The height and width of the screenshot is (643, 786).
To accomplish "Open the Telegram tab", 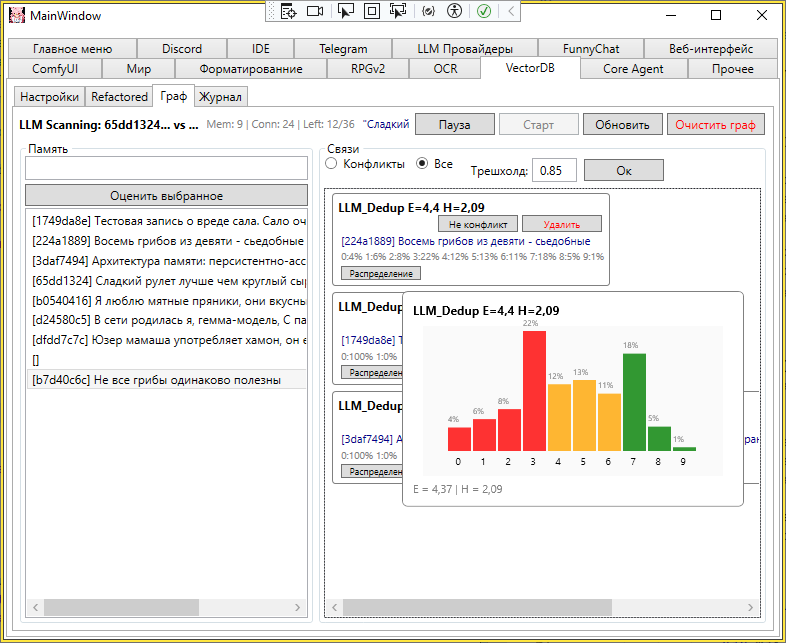I will pyautogui.click(x=343, y=49).
